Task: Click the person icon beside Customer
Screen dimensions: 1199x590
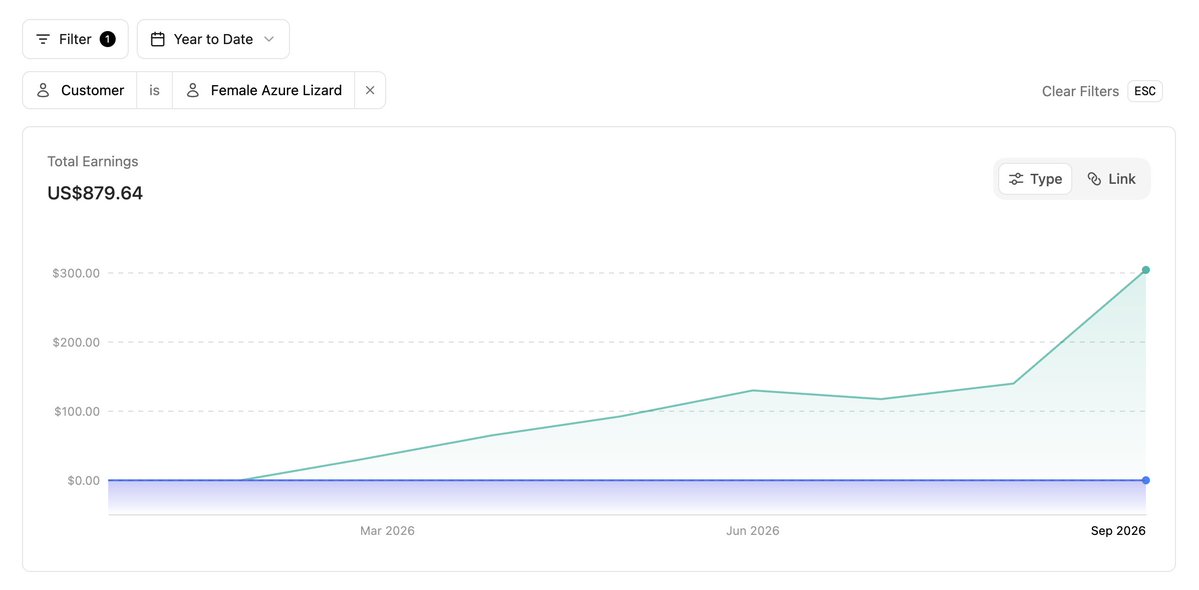Action: click(44, 90)
